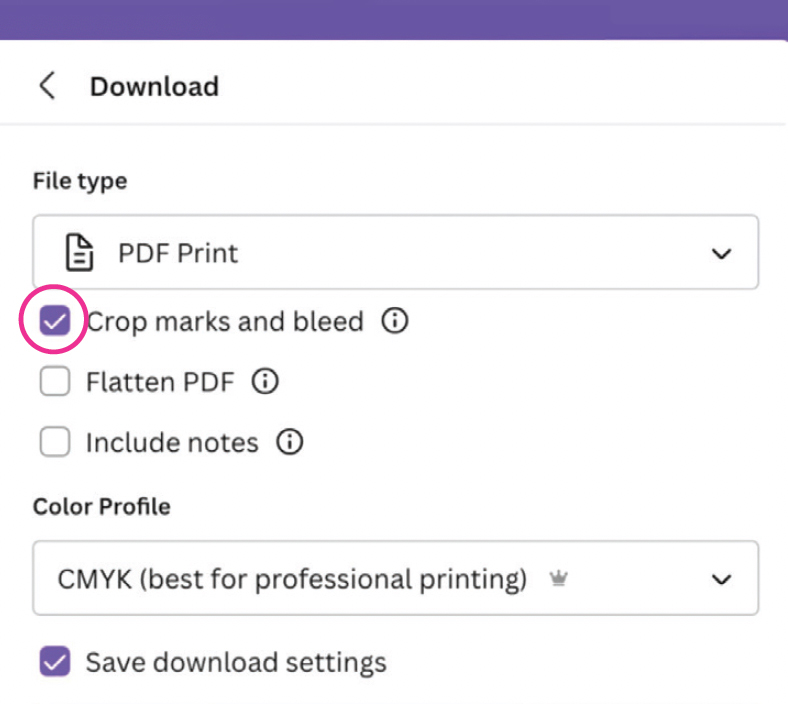
Task: Open info tooltip for Crop marks and bleed
Action: click(396, 321)
